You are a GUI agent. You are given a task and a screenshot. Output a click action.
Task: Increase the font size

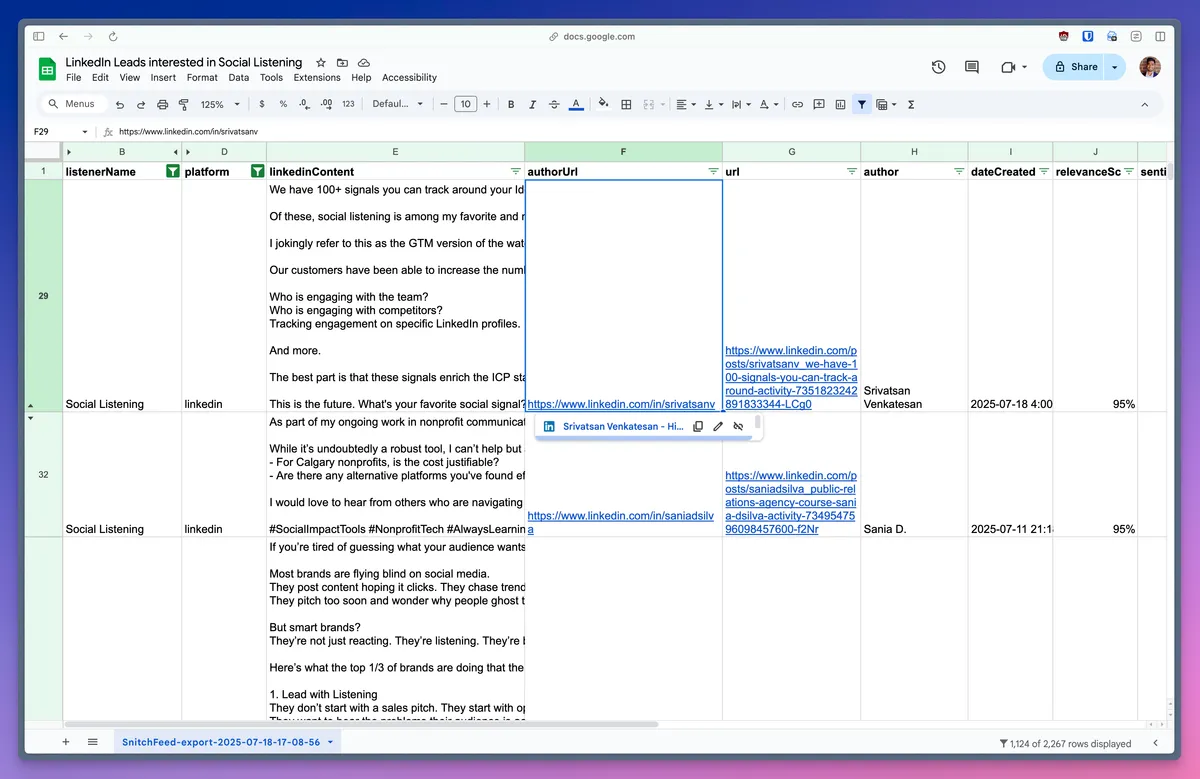[x=487, y=104]
